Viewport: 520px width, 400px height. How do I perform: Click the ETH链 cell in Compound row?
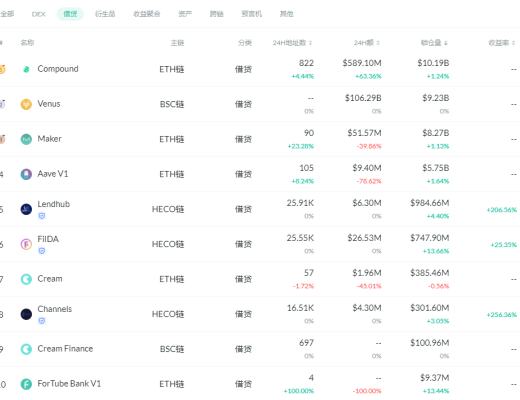[172, 69]
